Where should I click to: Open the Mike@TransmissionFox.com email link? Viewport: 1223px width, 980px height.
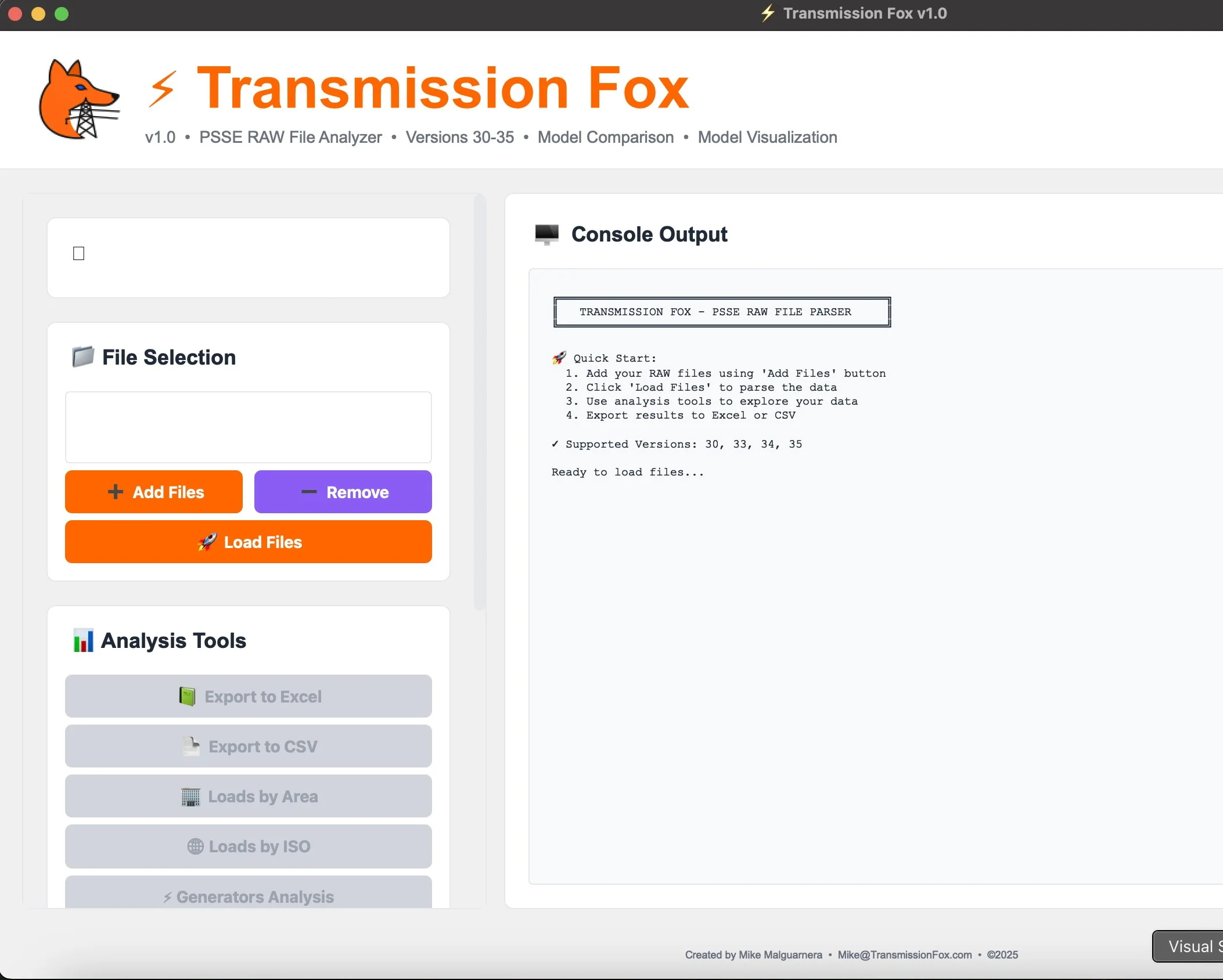pyautogui.click(x=904, y=954)
